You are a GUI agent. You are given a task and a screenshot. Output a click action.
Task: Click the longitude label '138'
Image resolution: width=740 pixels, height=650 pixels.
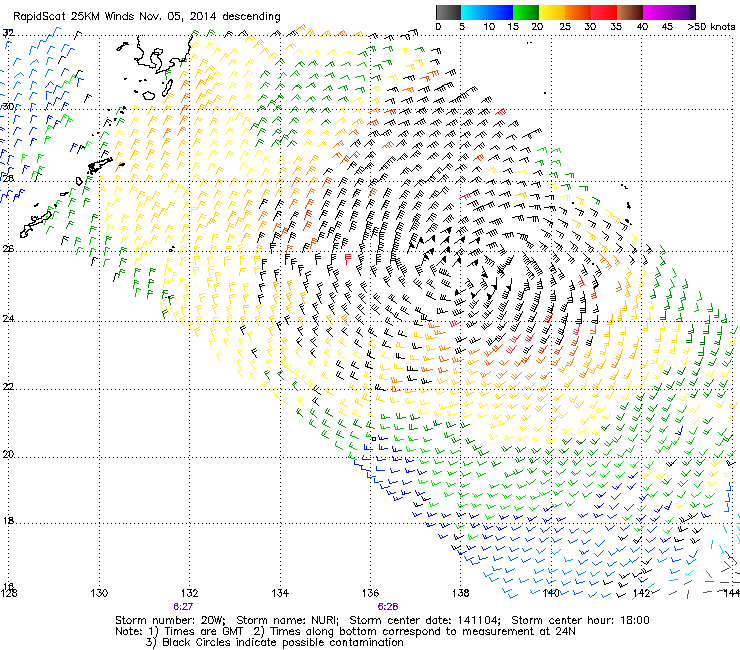tap(461, 593)
